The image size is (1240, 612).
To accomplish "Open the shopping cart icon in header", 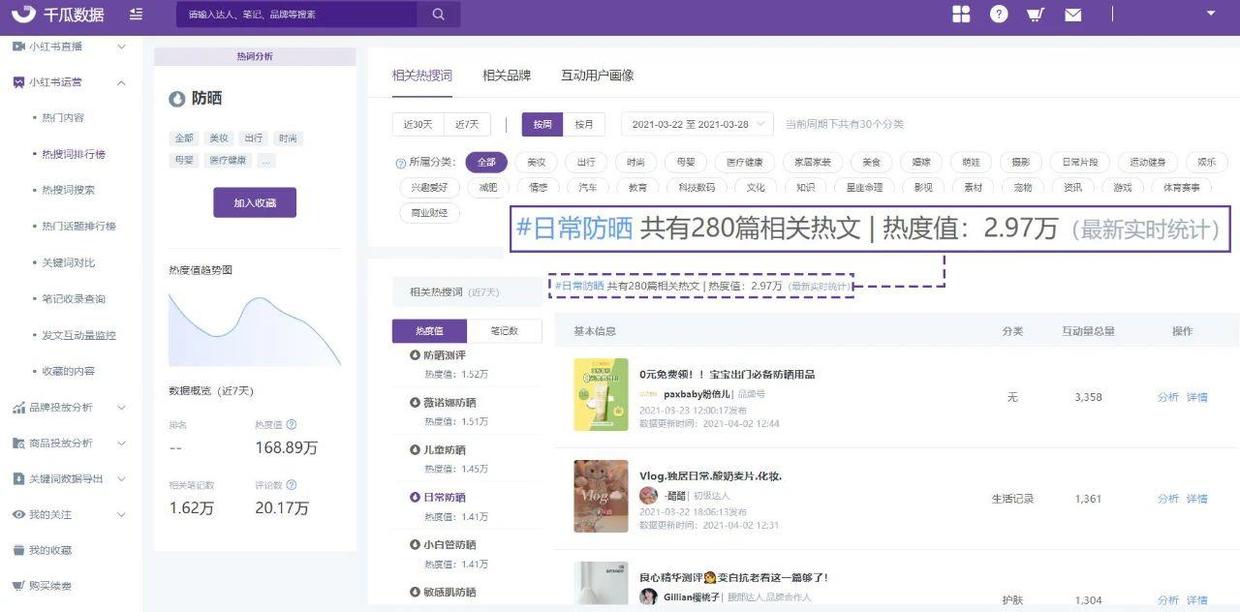I will (1035, 14).
